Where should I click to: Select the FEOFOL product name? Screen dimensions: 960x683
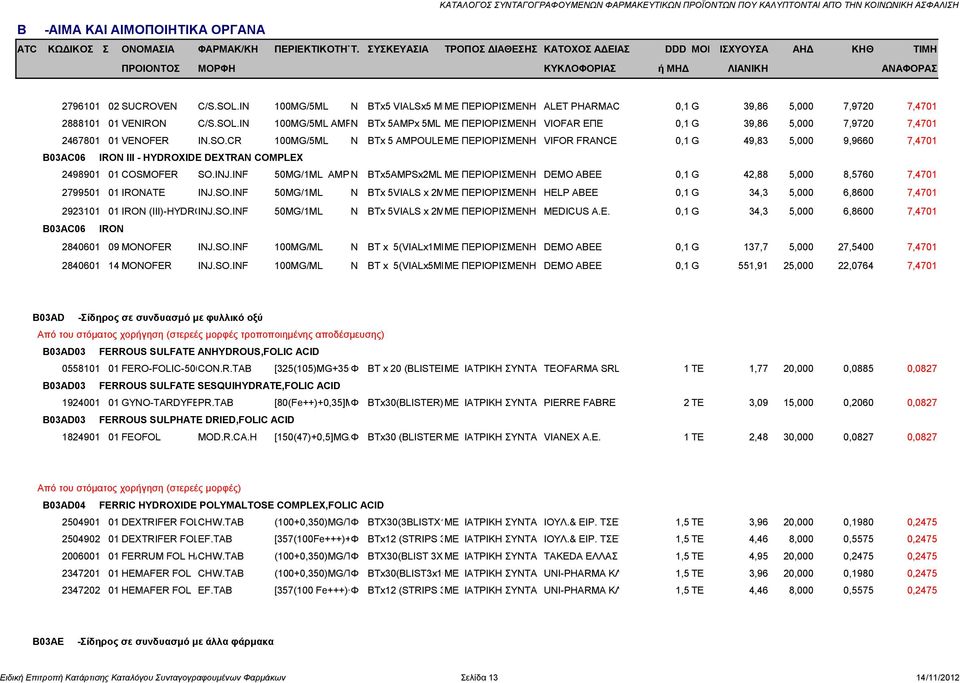pos(141,438)
